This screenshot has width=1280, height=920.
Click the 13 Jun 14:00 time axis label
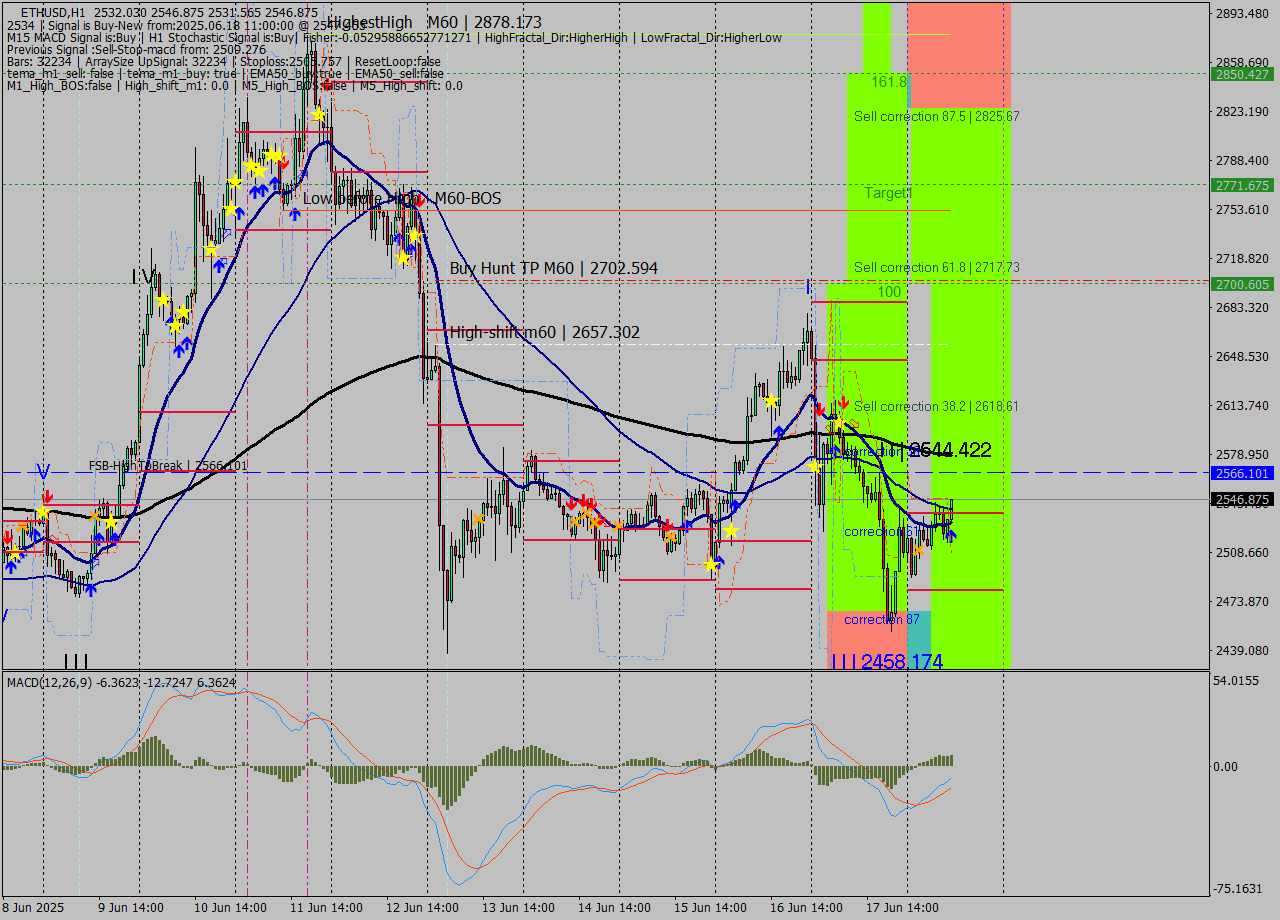(x=518, y=908)
